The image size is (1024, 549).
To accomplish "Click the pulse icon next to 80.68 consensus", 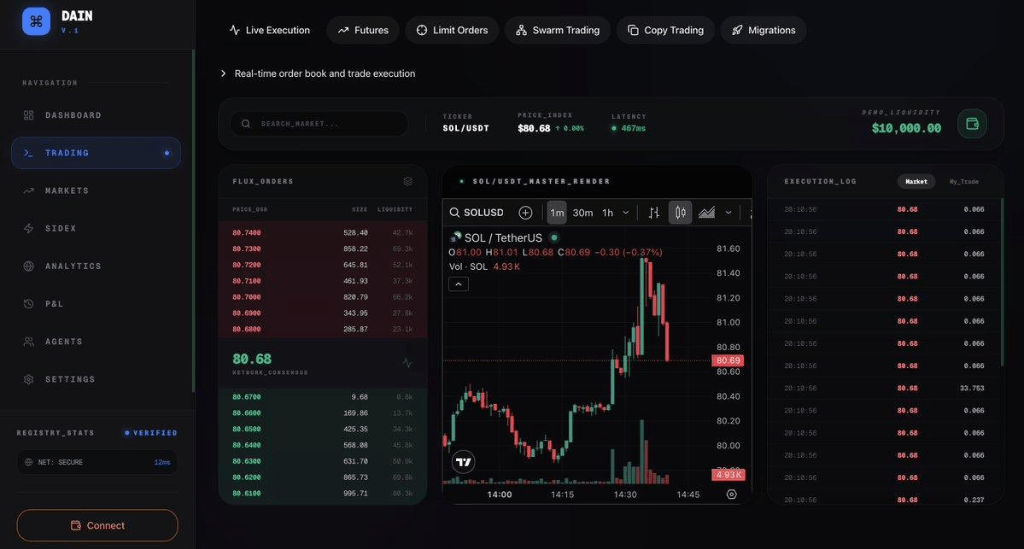I will tap(408, 362).
